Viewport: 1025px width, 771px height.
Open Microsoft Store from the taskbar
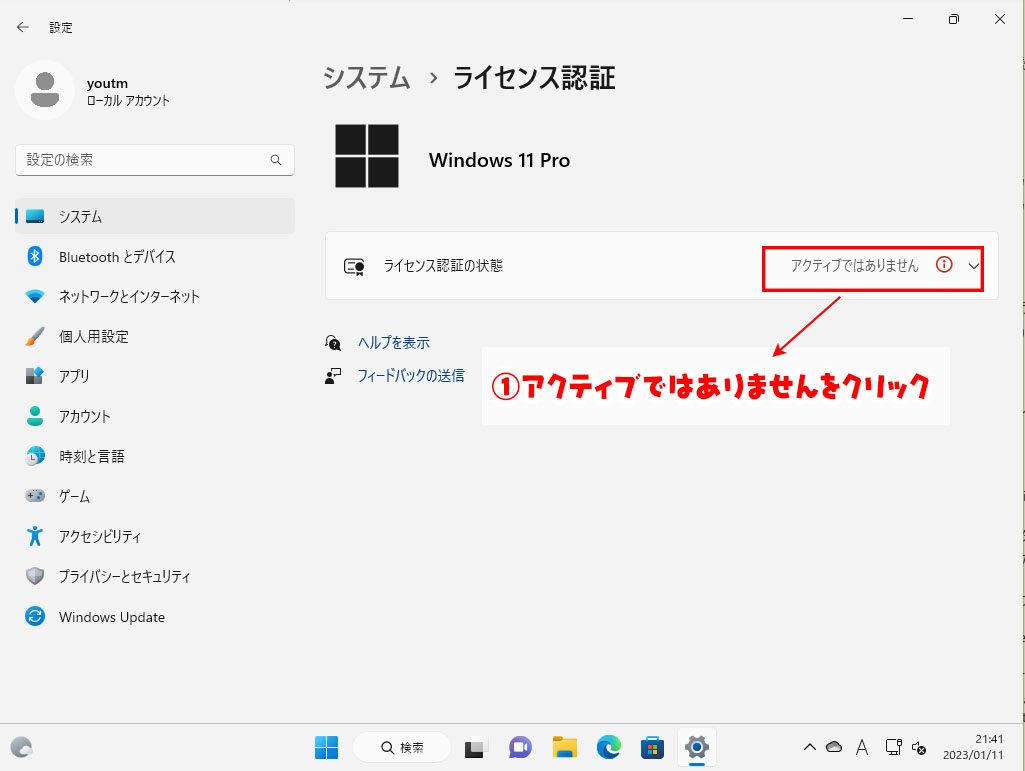coord(652,747)
